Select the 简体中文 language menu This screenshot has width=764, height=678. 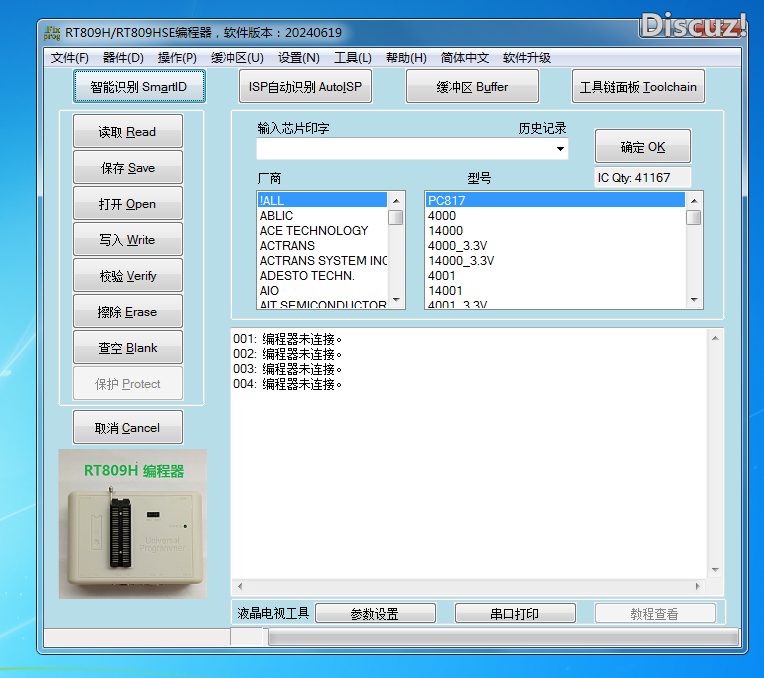point(465,58)
